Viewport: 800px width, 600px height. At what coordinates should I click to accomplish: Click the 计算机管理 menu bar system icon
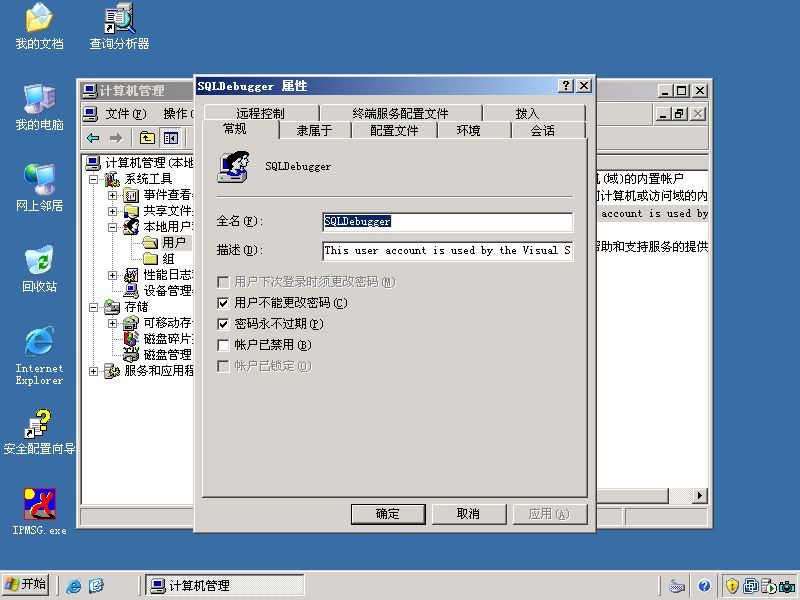point(90,113)
